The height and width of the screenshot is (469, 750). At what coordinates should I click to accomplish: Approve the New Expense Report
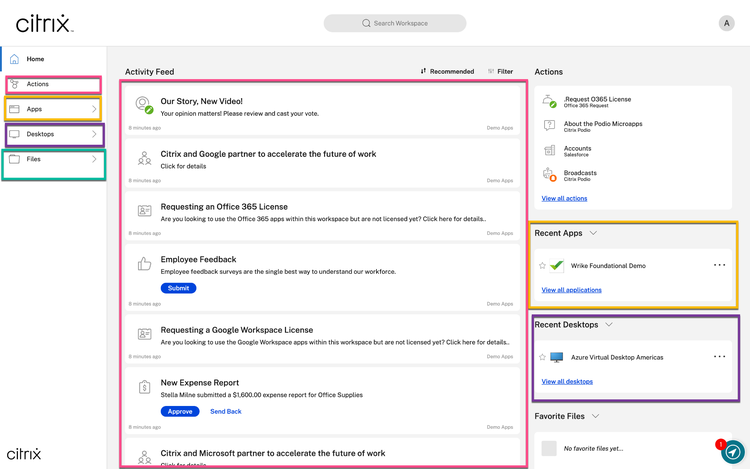(x=180, y=411)
